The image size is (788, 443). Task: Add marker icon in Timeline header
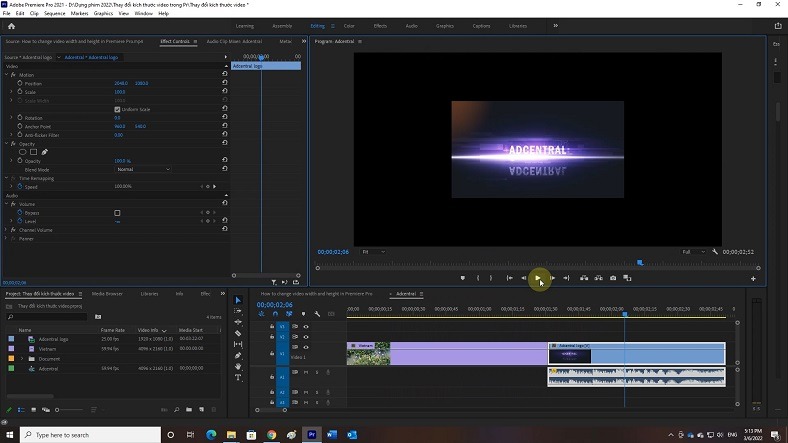(x=303, y=314)
